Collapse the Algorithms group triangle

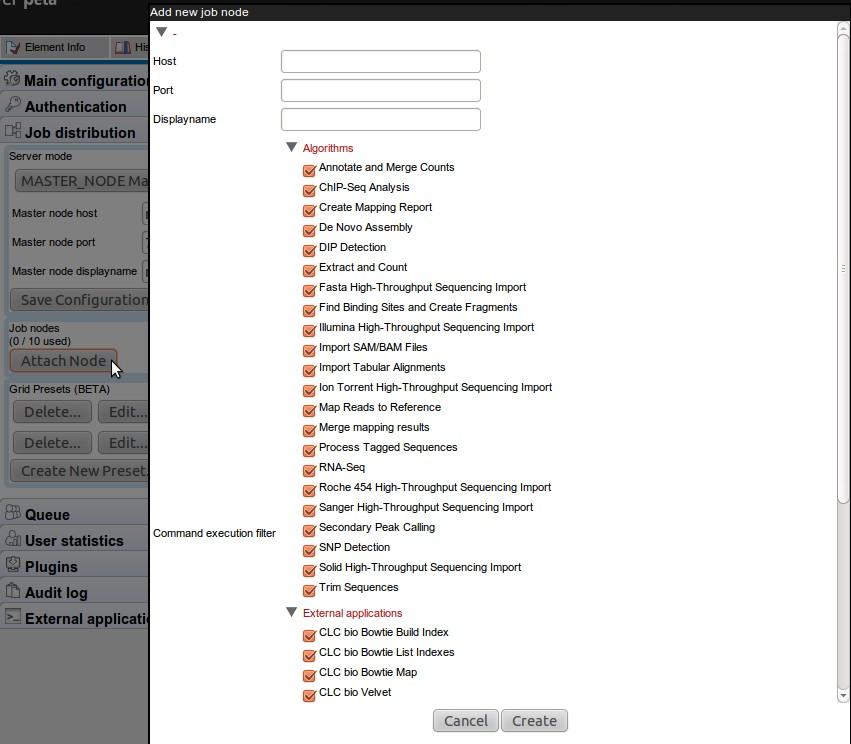tap(291, 147)
